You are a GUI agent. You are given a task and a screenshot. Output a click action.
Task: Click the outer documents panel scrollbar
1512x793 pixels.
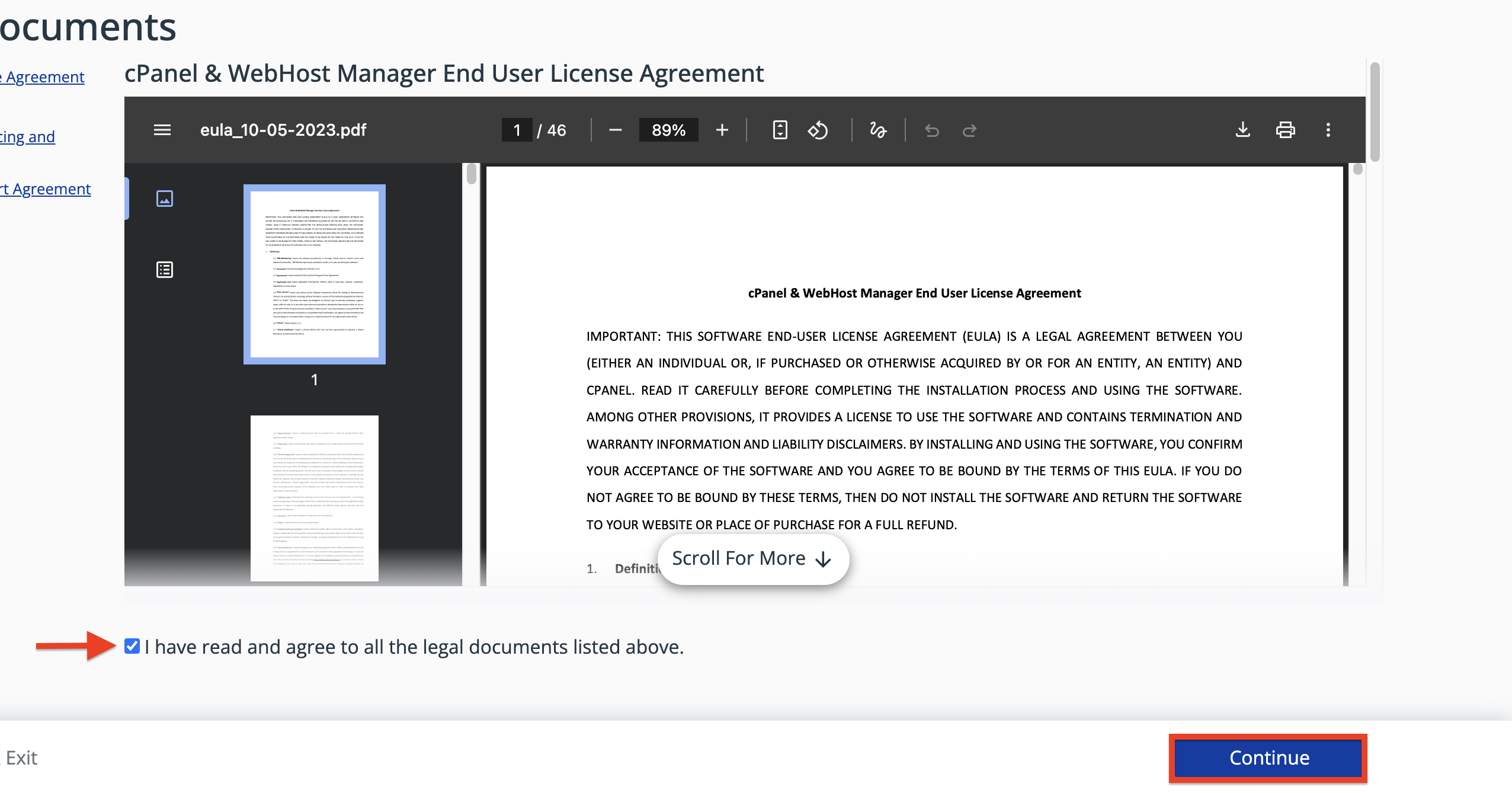1376,111
